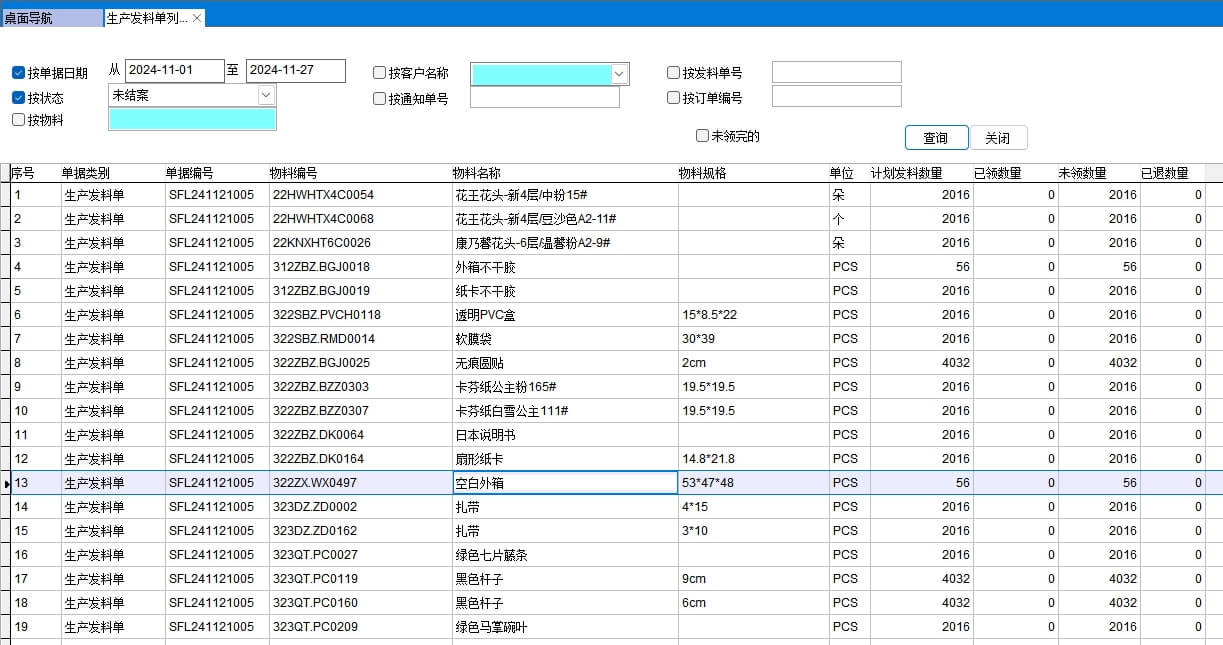Switch to the 桌面导航 tab
Viewport: 1223px width, 645px height.
coord(50,18)
